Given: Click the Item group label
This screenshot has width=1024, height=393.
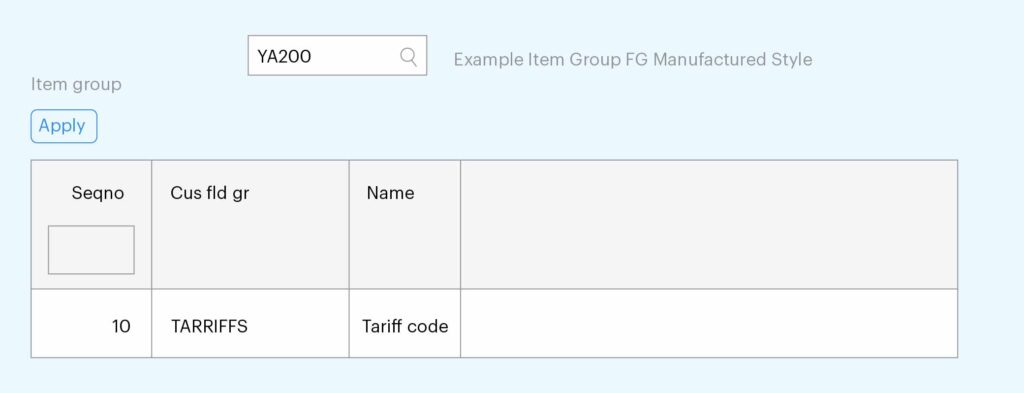Looking at the screenshot, I should (x=76, y=85).
